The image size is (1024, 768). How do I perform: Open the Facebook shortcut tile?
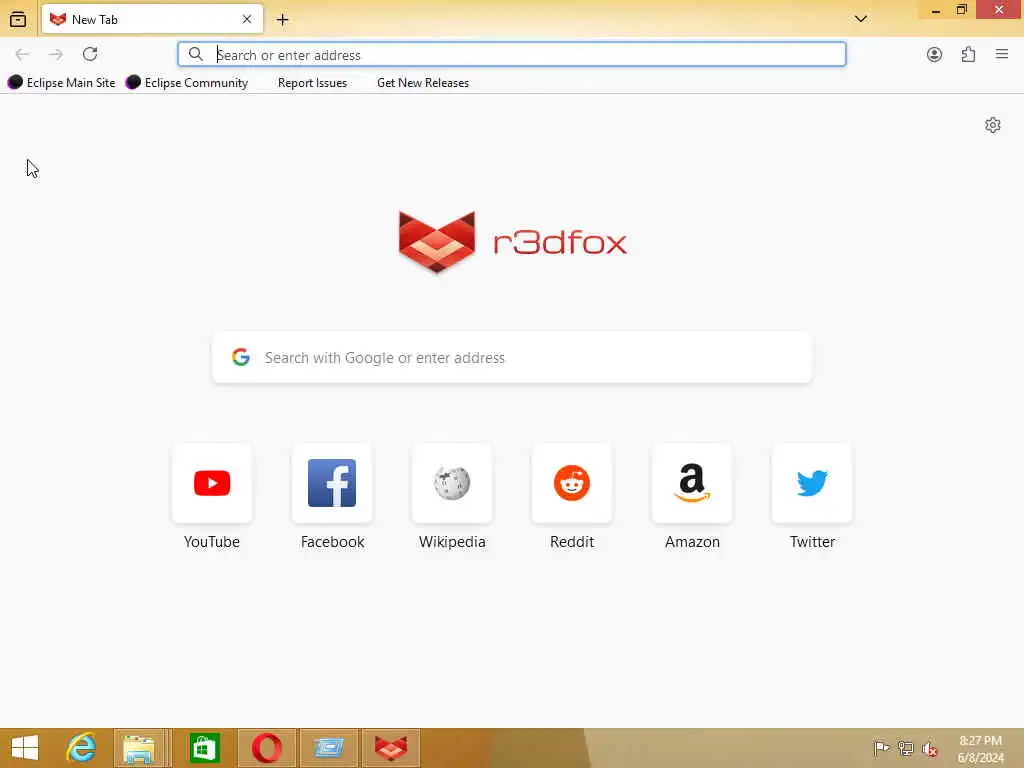click(332, 483)
